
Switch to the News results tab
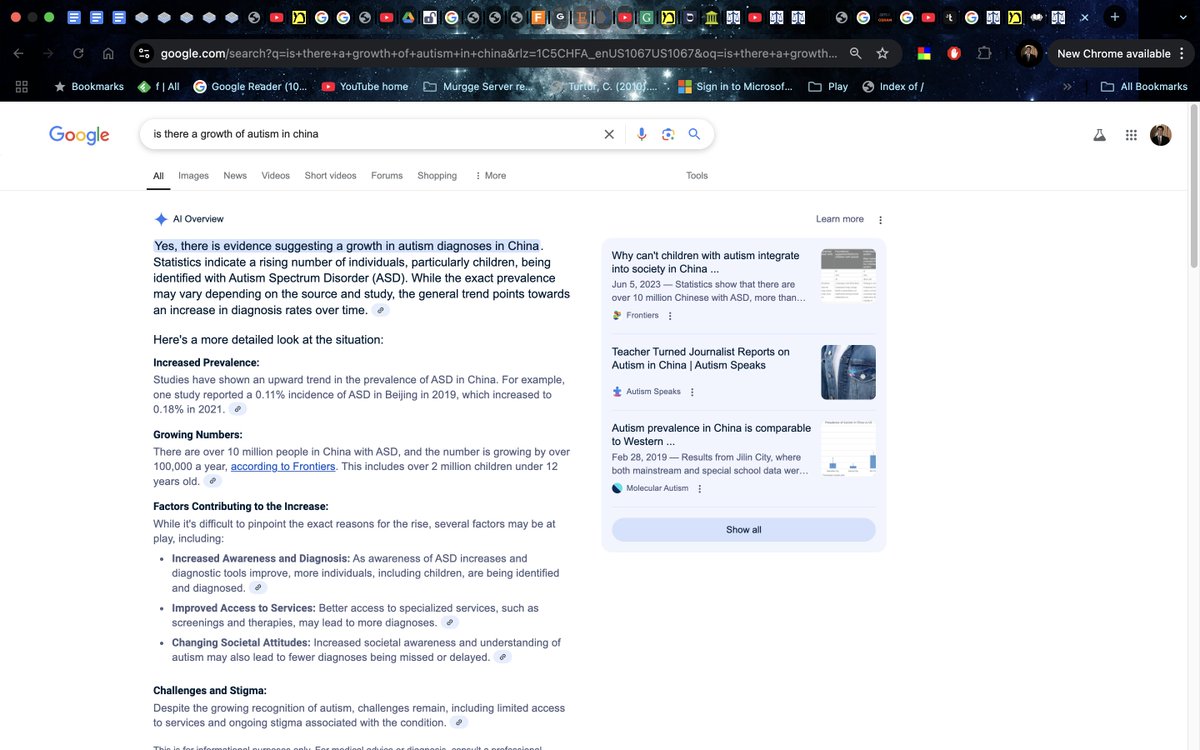pyautogui.click(x=235, y=176)
